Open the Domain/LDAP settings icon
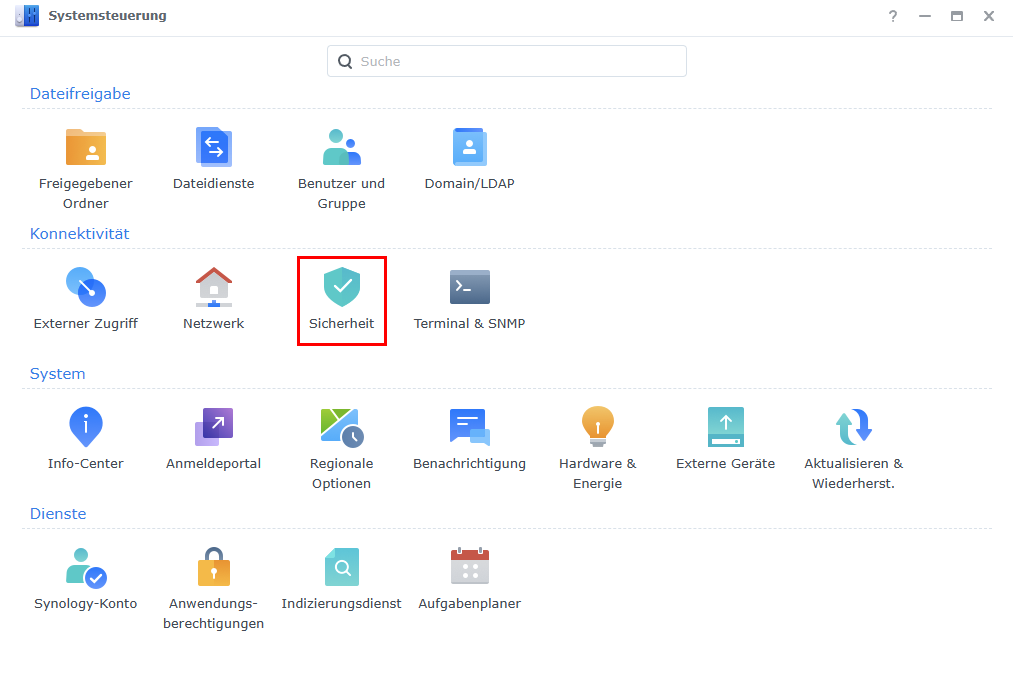The image size is (1013, 691). click(x=469, y=148)
